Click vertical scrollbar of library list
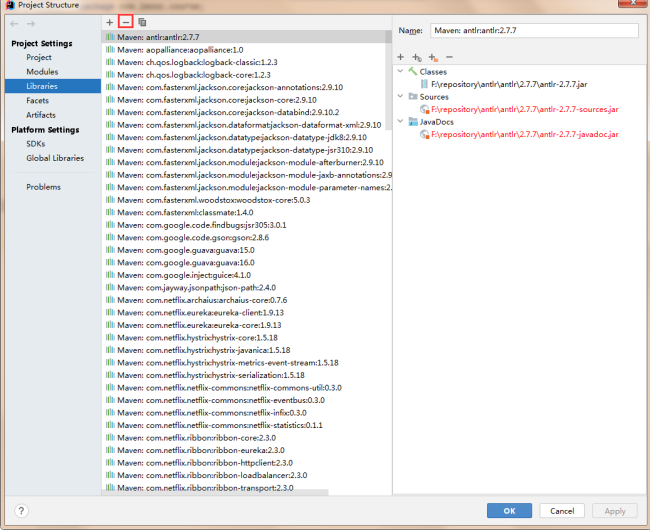Image resolution: width=650 pixels, height=530 pixels. [x=388, y=80]
